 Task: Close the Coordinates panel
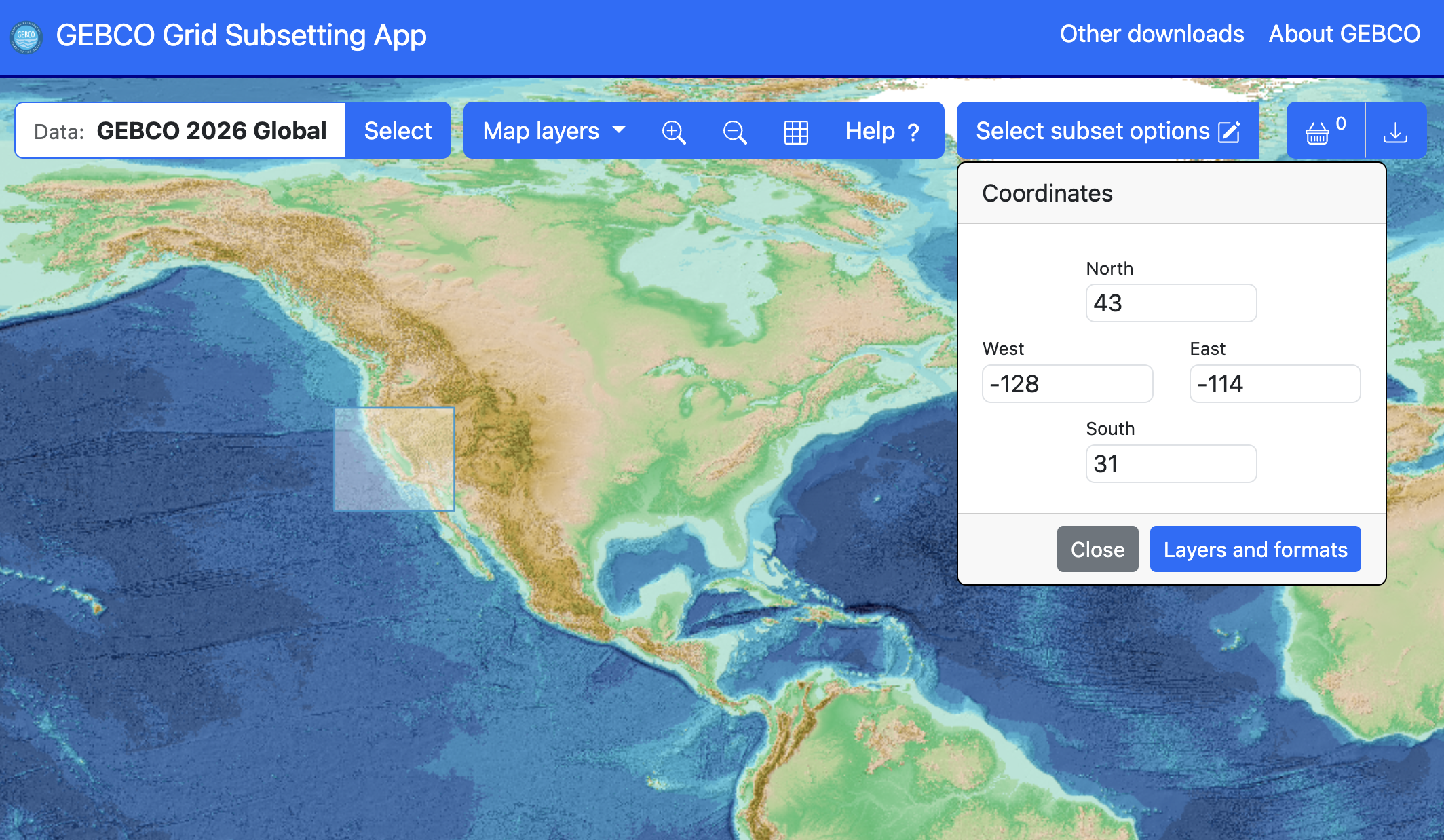pyautogui.click(x=1097, y=549)
